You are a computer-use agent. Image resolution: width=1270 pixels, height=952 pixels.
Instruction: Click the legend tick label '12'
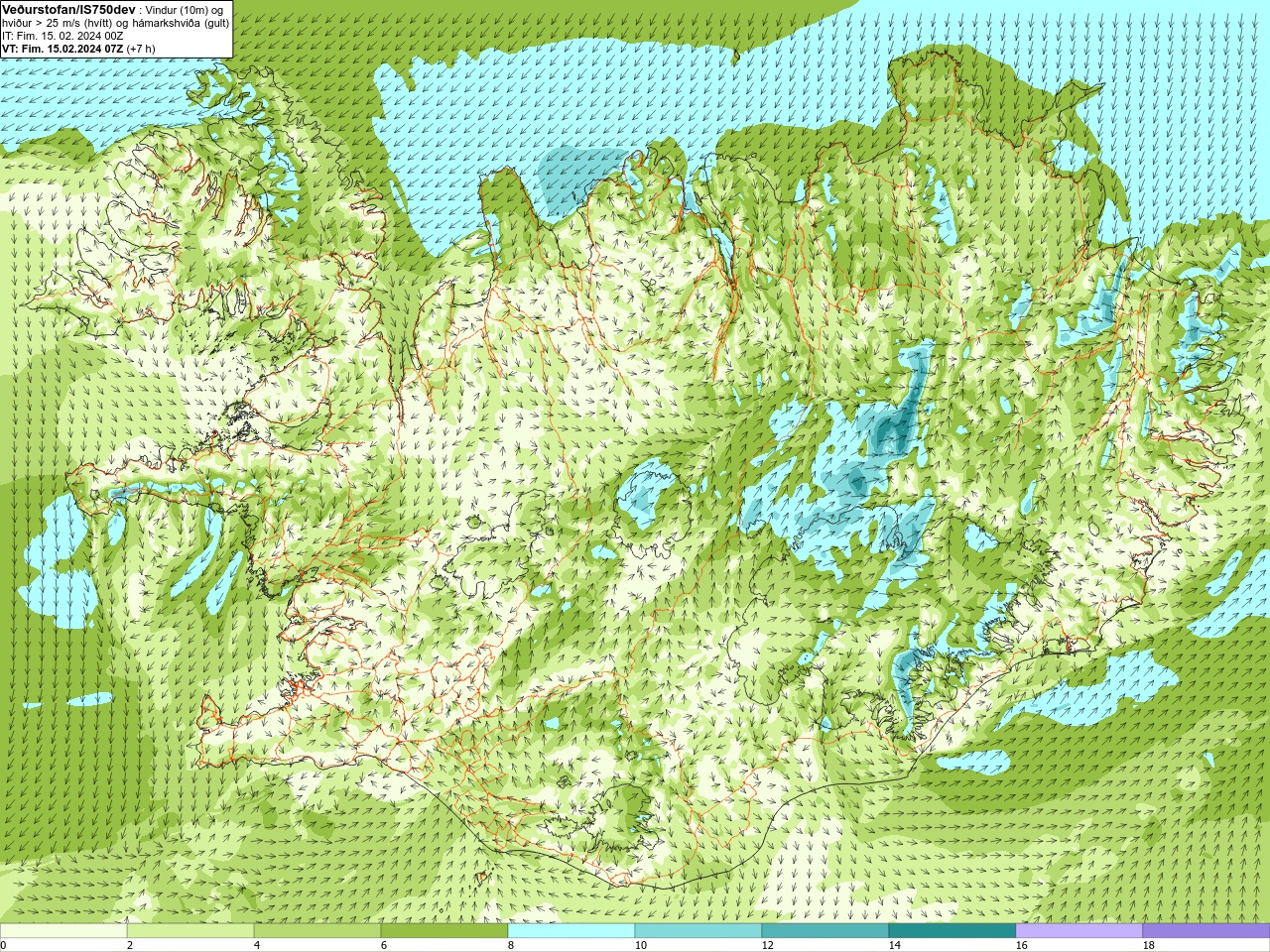(766, 945)
